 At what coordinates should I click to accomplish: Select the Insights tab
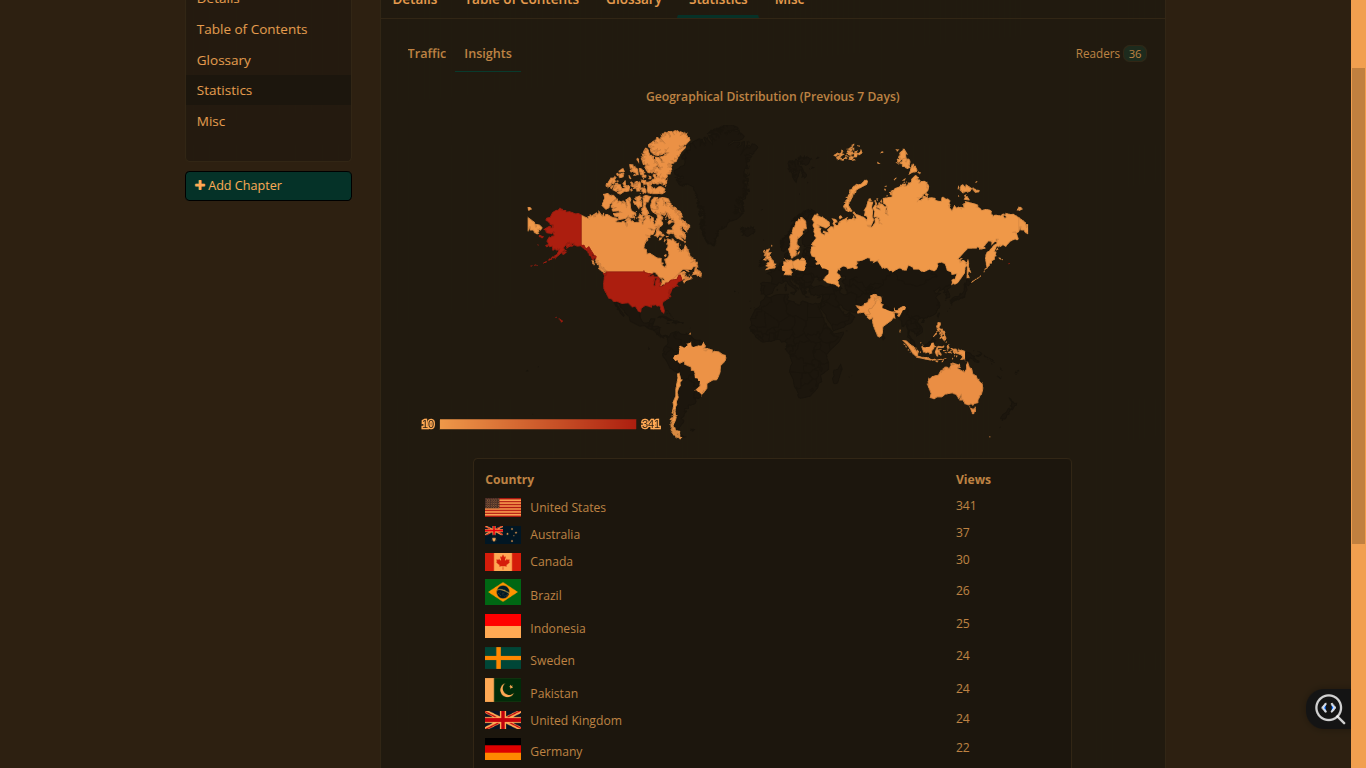click(x=488, y=54)
